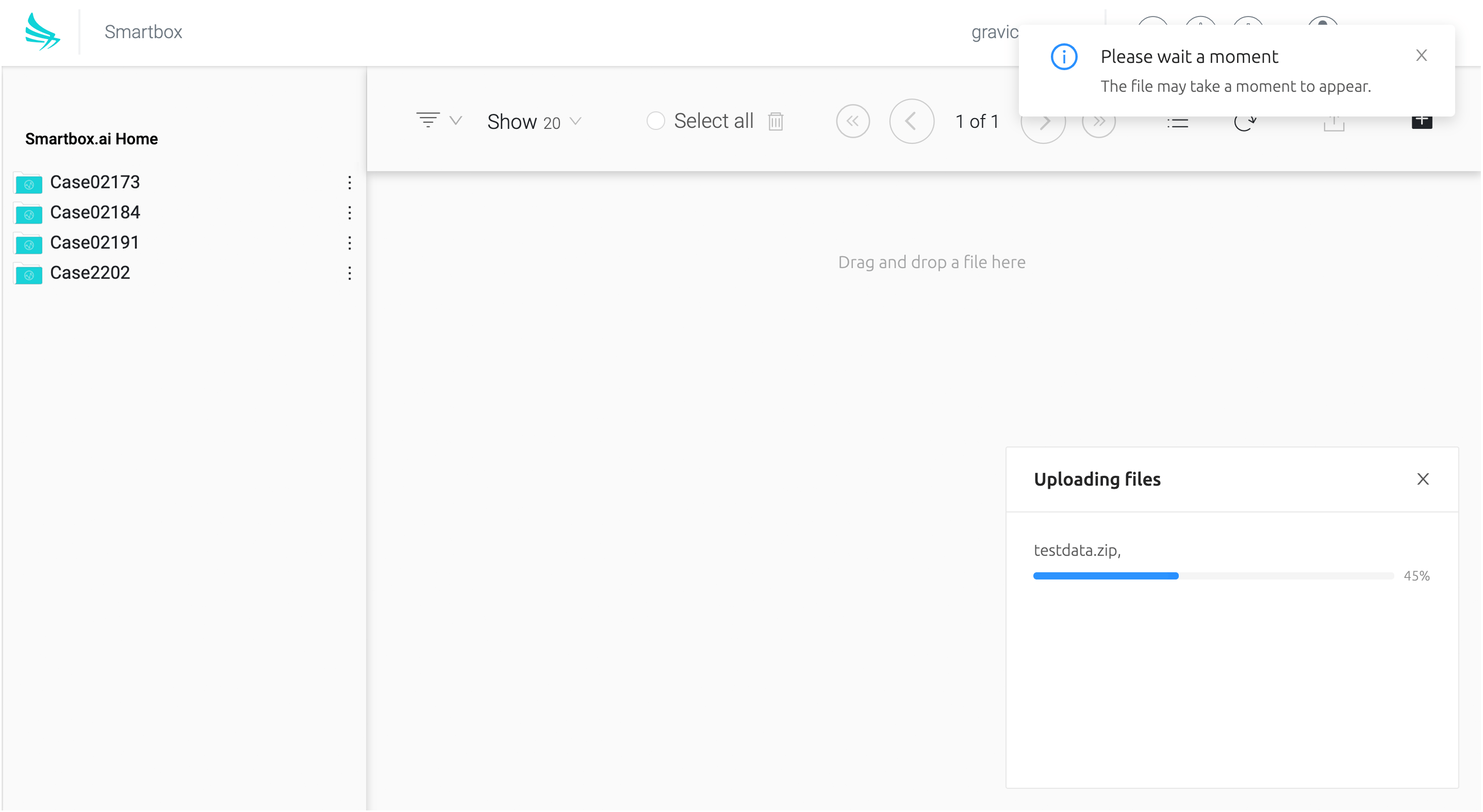Close the Uploading files panel
Image resolution: width=1483 pixels, height=812 pixels.
click(x=1423, y=479)
